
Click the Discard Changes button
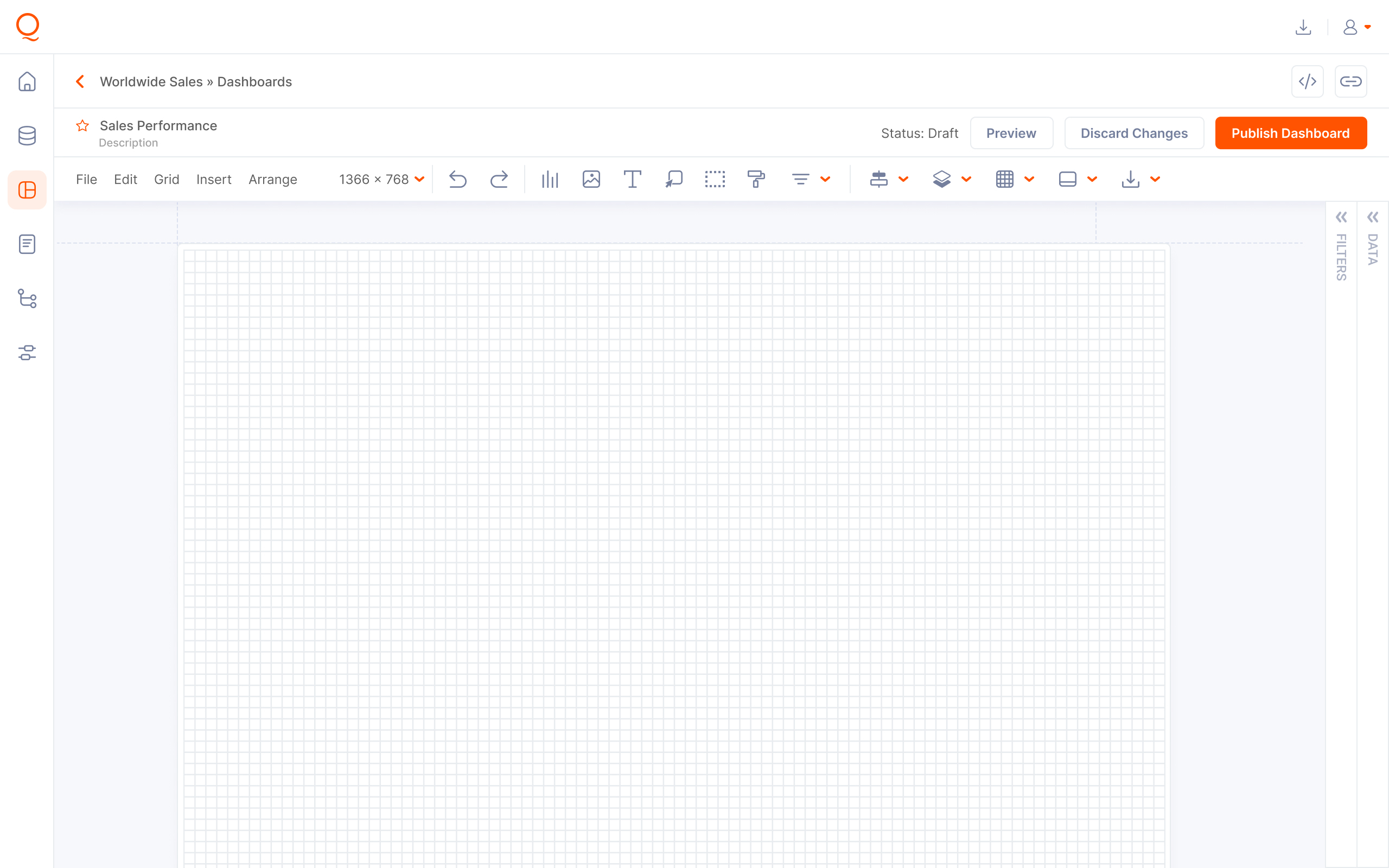pyautogui.click(x=1133, y=133)
